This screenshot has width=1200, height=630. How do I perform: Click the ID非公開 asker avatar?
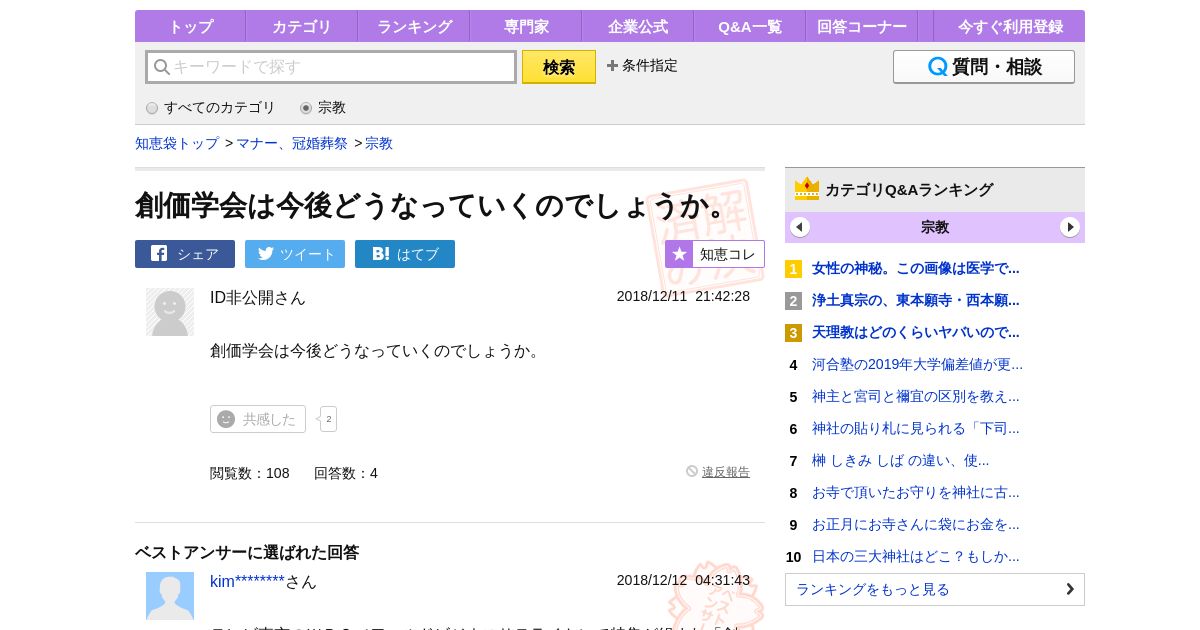tap(170, 312)
